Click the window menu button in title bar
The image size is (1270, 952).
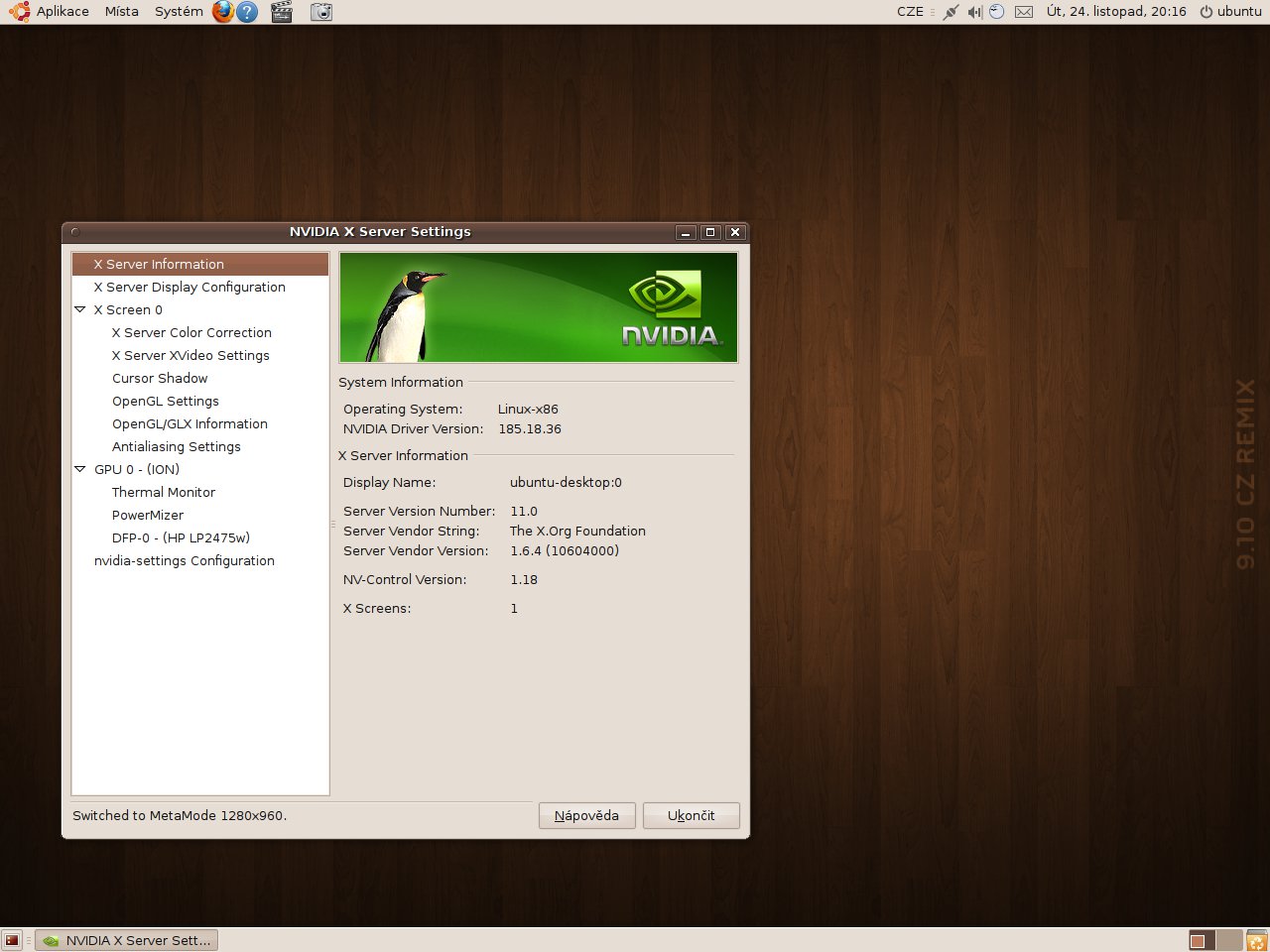(74, 232)
